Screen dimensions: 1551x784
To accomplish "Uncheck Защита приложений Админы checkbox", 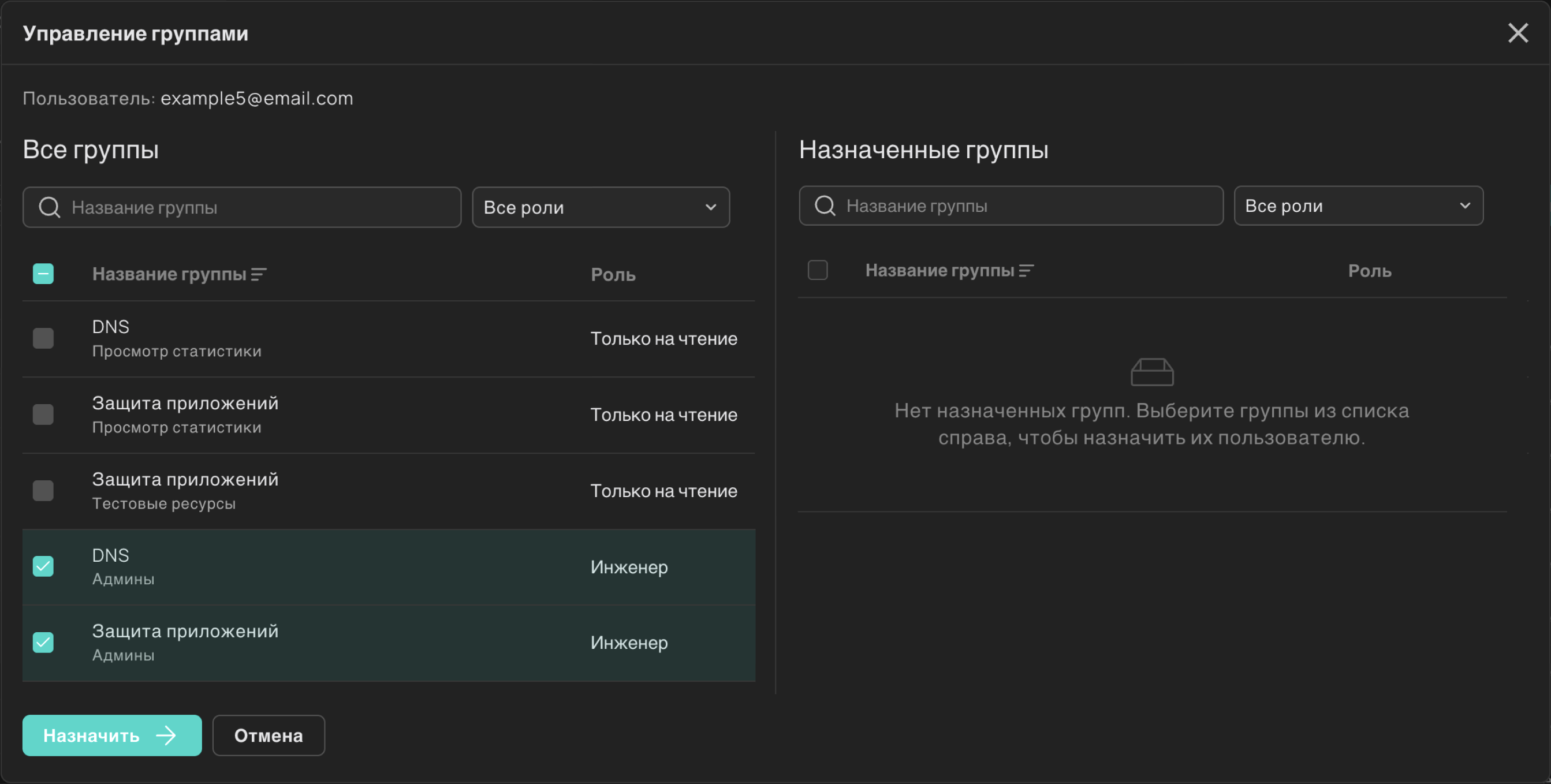I will point(43,643).
